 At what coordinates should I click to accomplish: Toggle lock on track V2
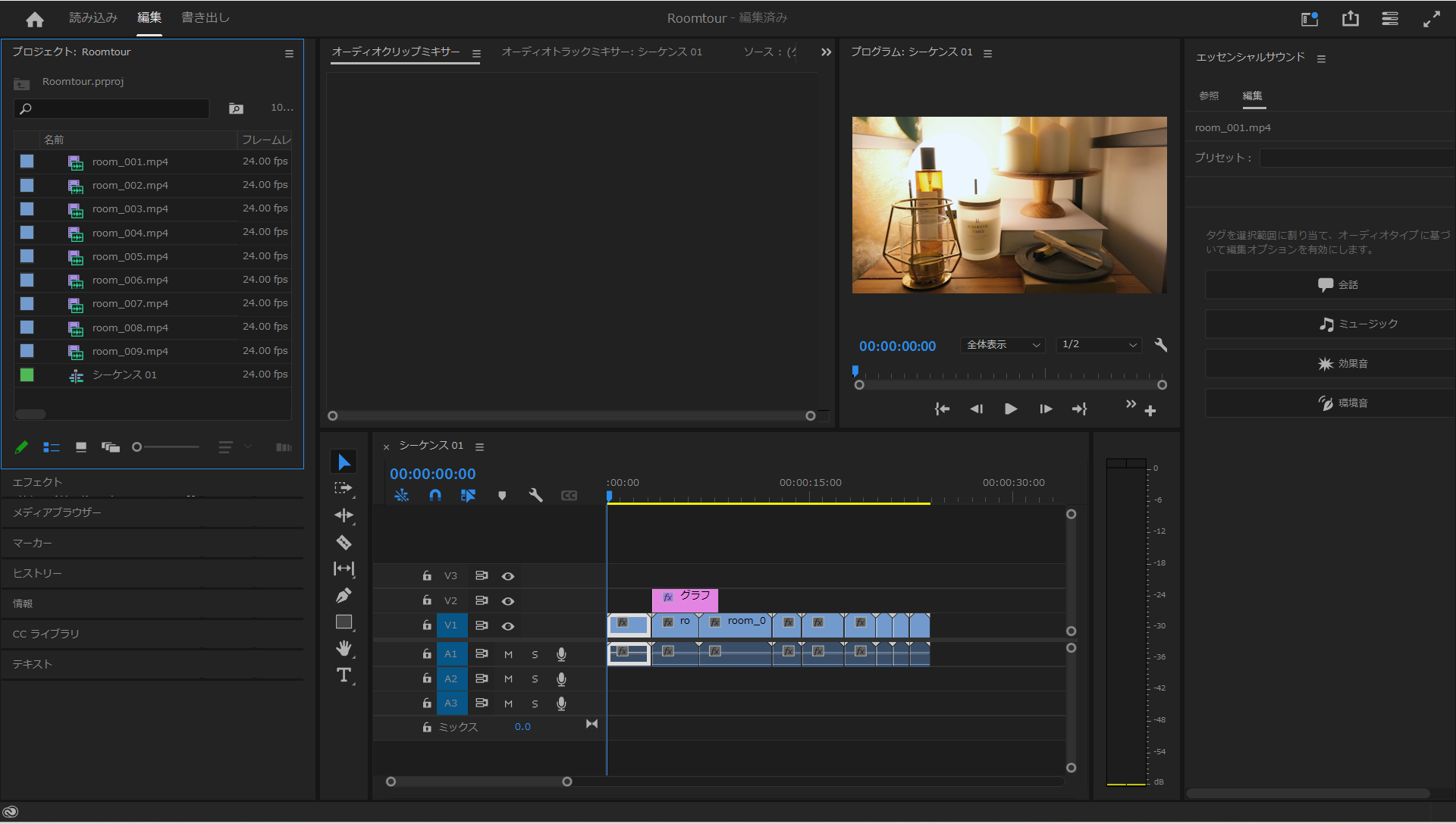(427, 600)
